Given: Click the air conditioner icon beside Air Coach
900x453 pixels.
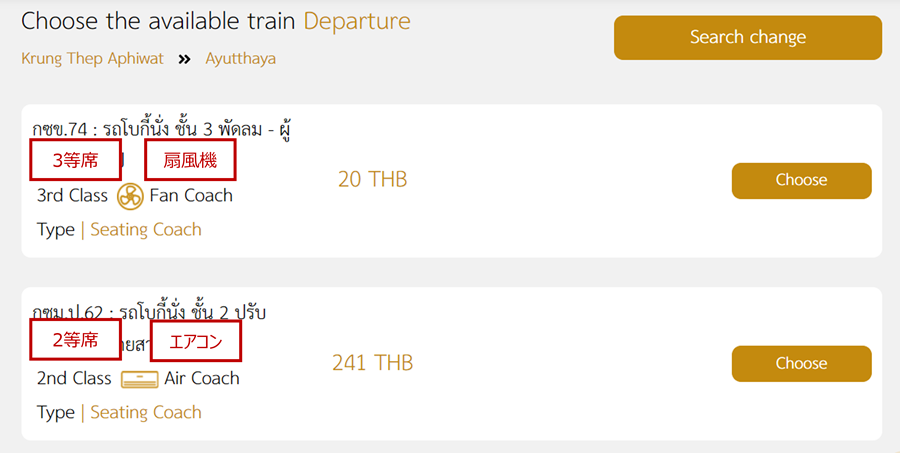Looking at the screenshot, I should pos(139,380).
